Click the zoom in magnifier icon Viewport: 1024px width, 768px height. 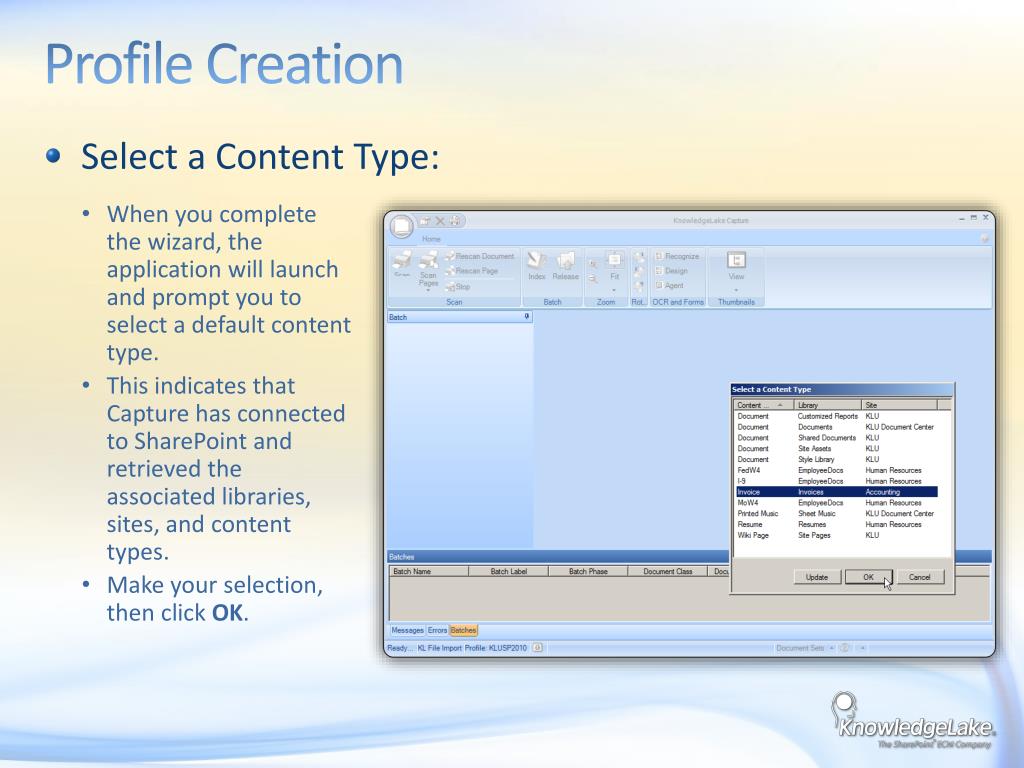(x=593, y=264)
